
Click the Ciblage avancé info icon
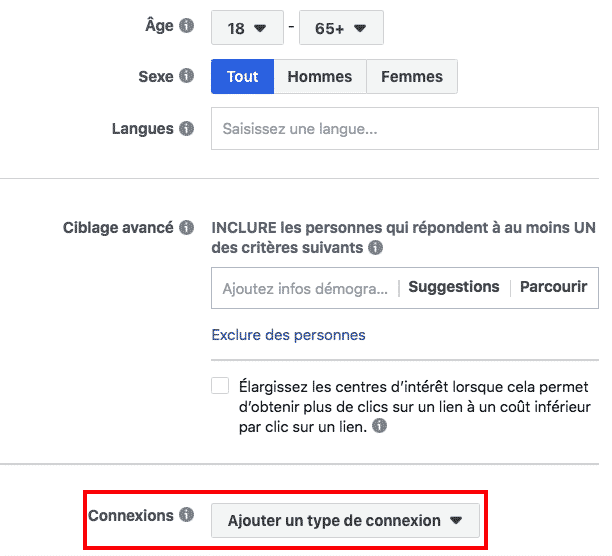[186, 228]
